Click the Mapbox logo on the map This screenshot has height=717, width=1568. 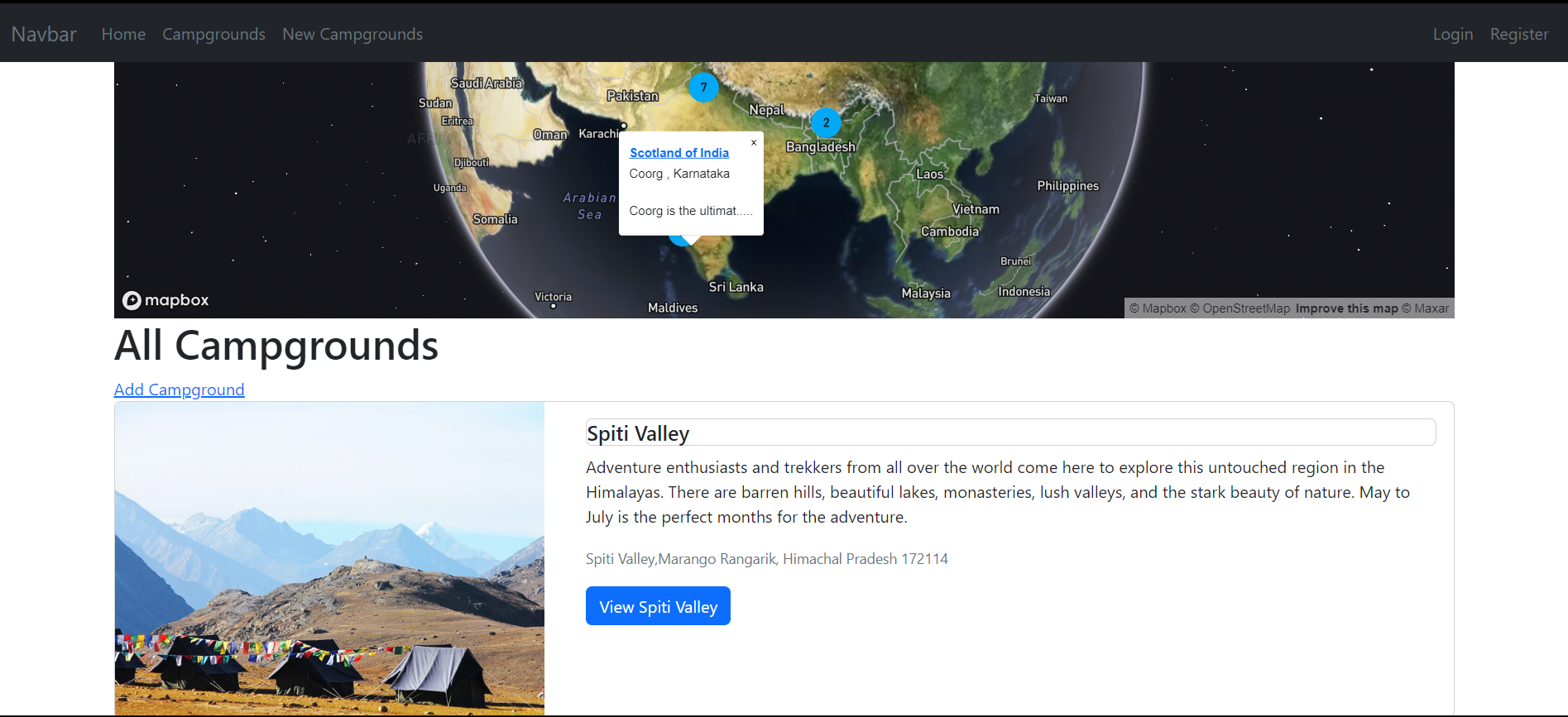coord(165,299)
